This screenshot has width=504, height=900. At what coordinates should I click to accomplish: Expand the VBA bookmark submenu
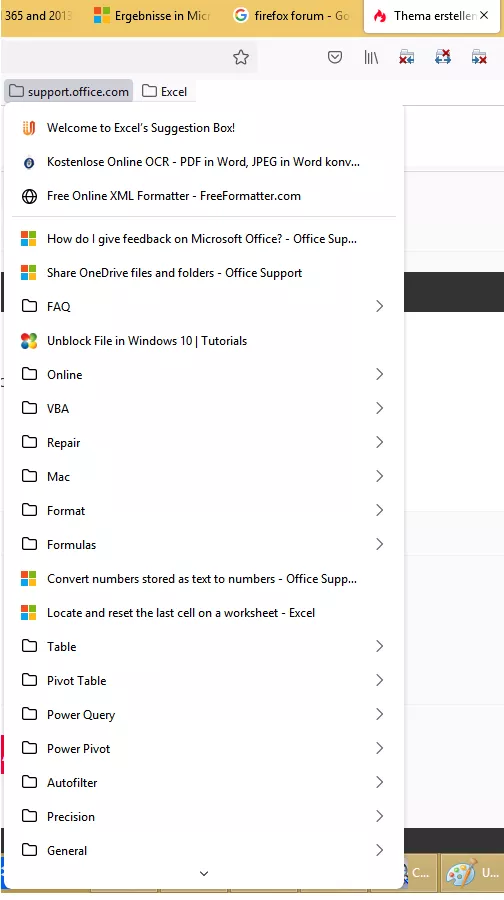[203, 409]
